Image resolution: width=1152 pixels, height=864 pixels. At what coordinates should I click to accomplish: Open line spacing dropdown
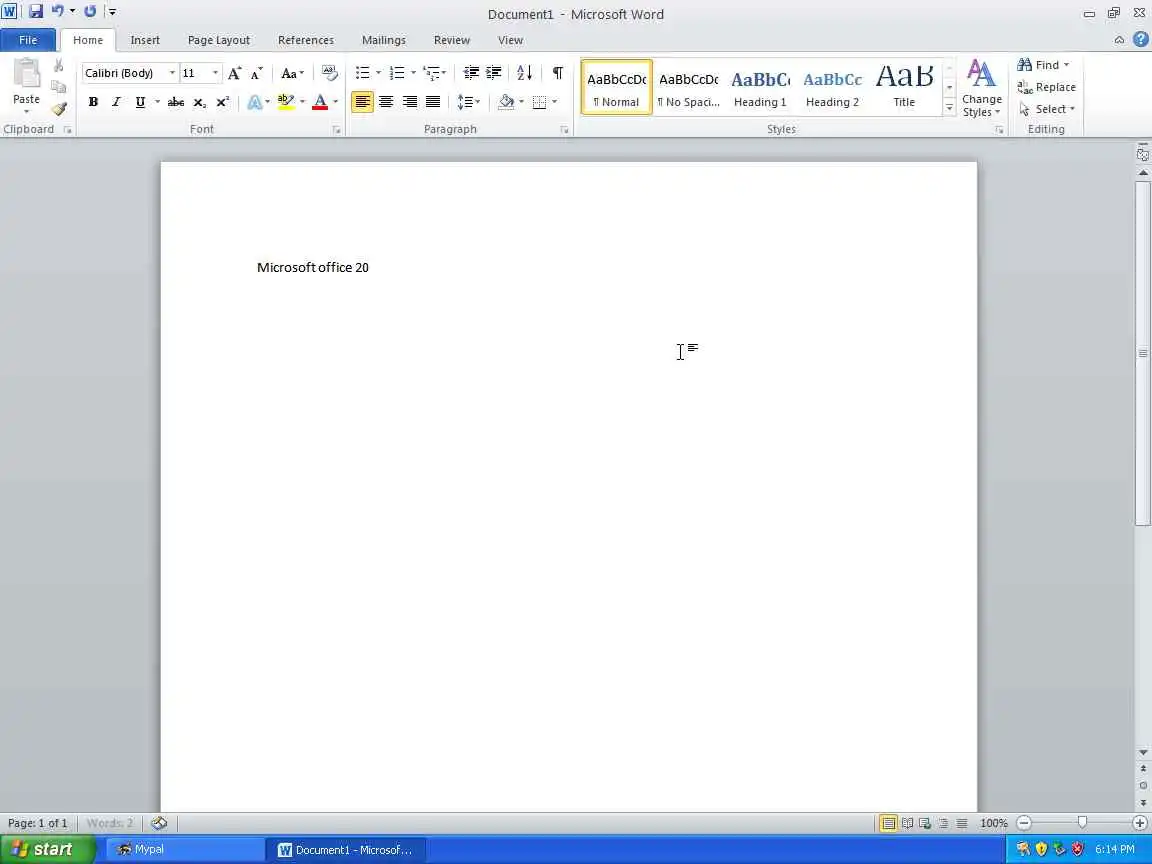468,102
